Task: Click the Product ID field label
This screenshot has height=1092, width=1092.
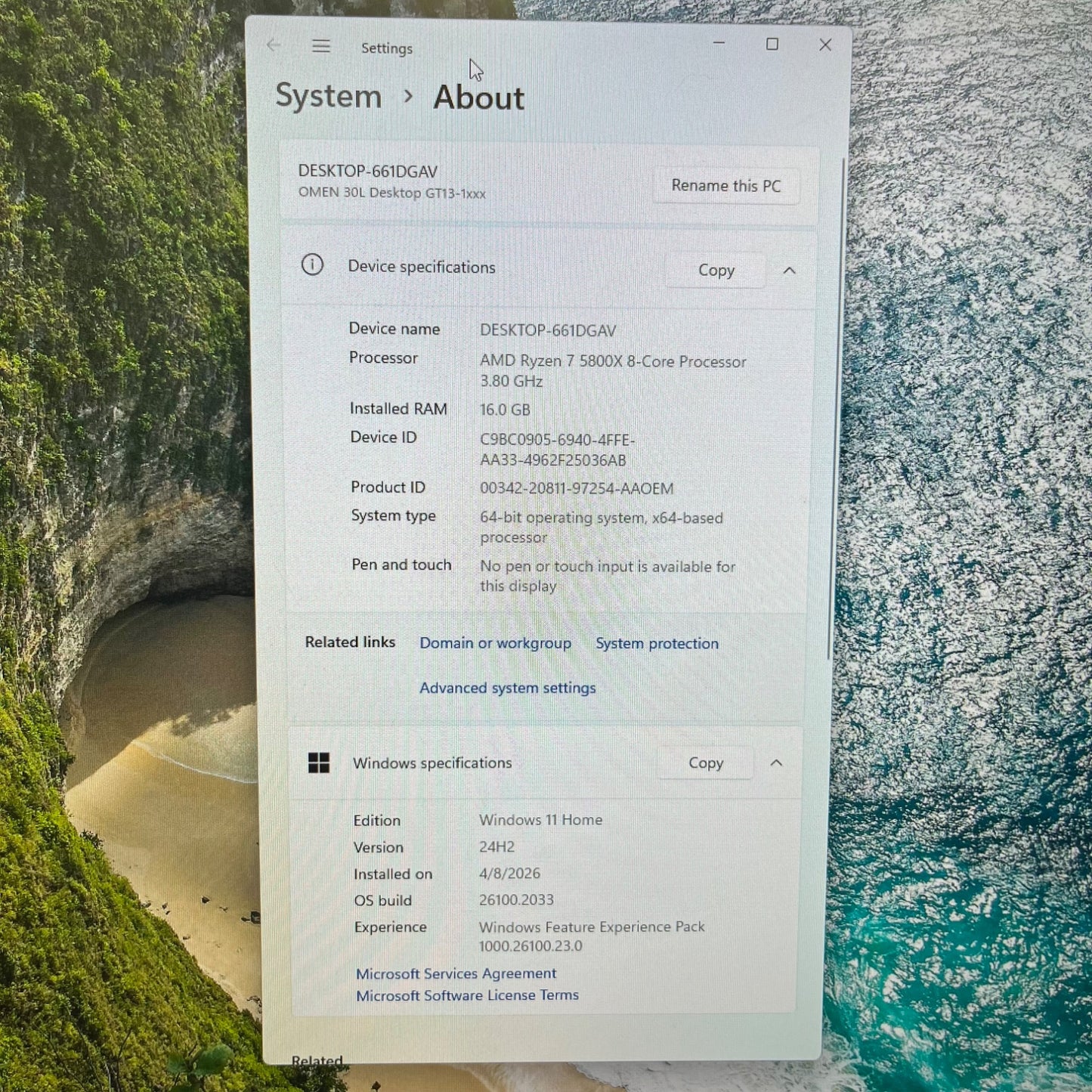Action: [388, 487]
